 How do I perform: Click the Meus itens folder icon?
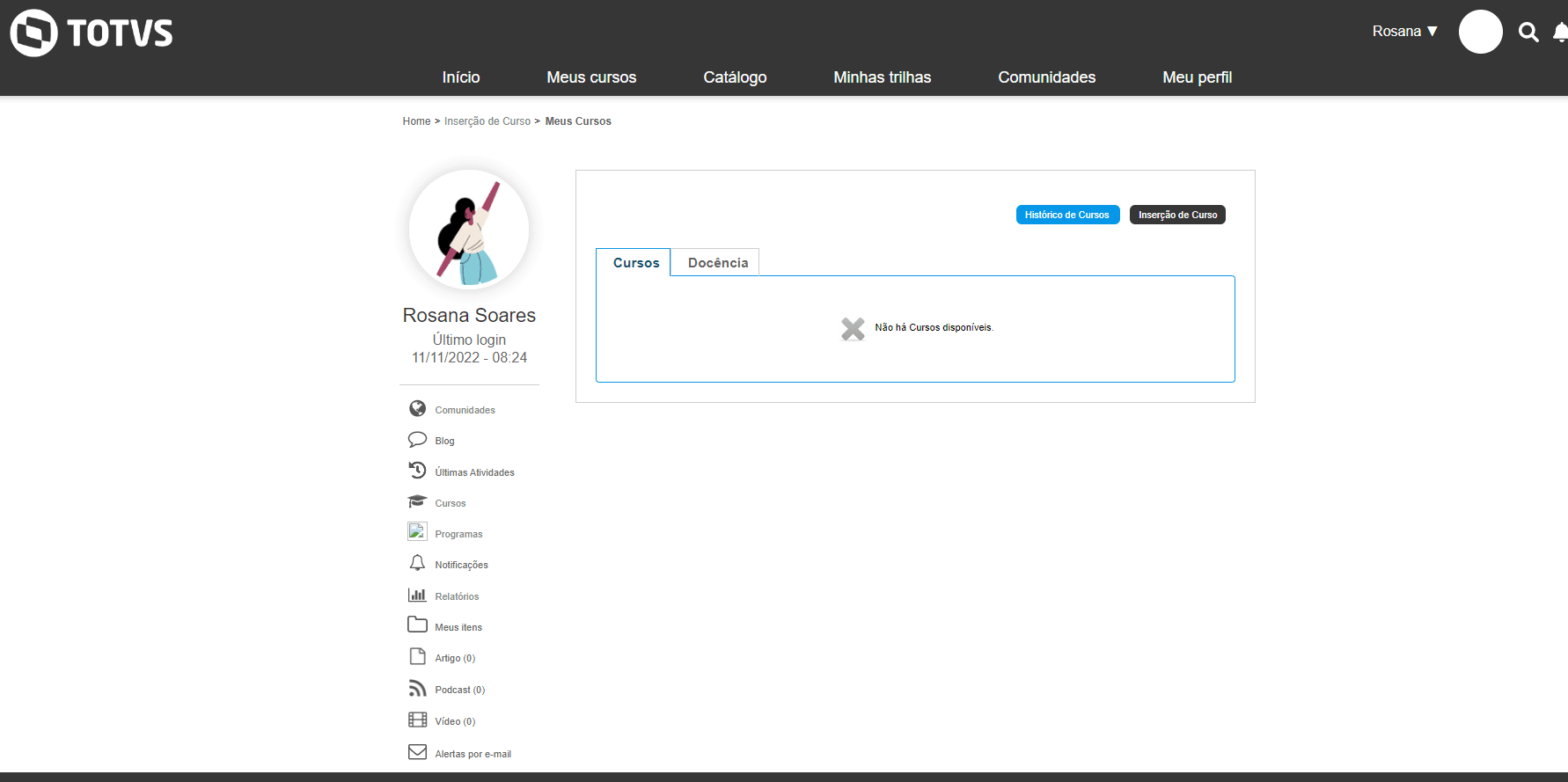(x=417, y=625)
